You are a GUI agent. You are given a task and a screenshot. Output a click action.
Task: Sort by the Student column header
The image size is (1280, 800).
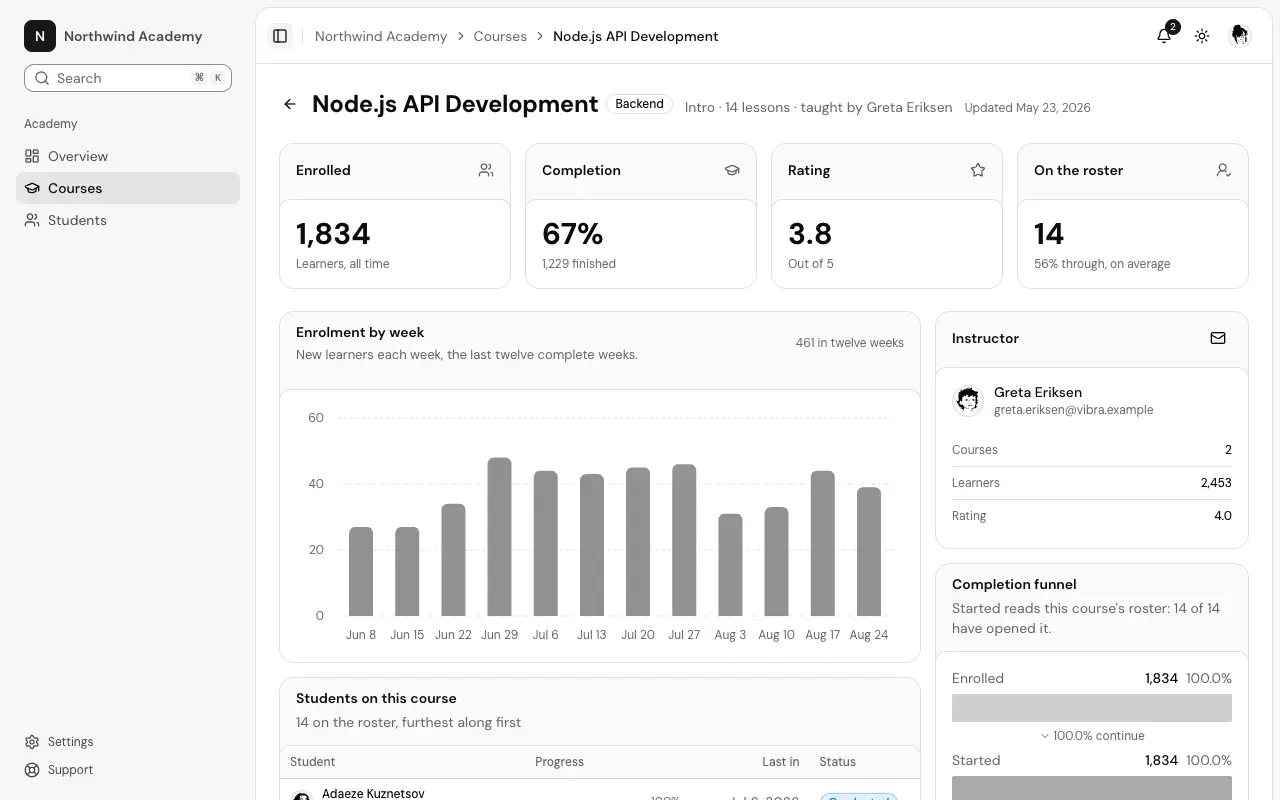click(x=312, y=762)
